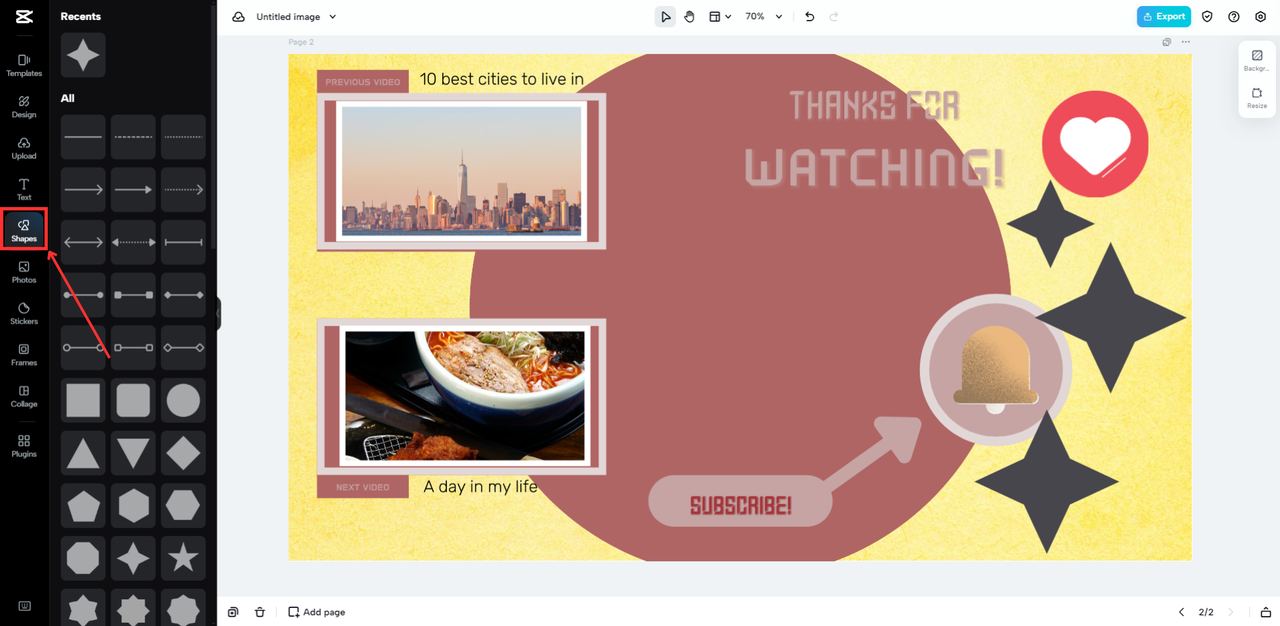Screen dimensions: 1280x626
Task: Select the bell icon on canvas
Action: point(996,369)
